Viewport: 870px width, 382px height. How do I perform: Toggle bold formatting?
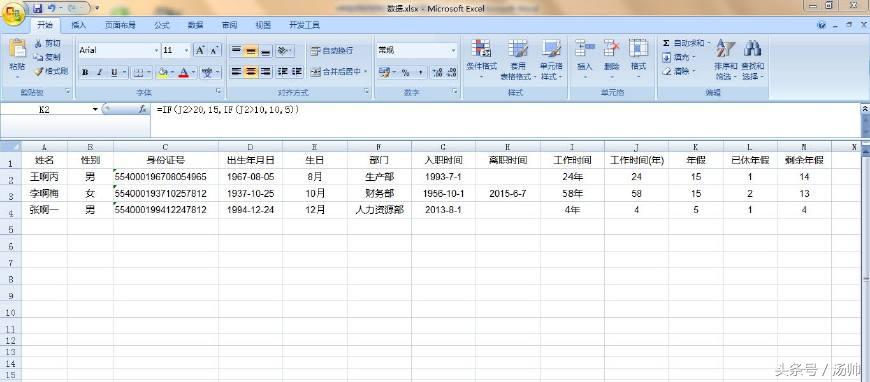click(85, 72)
